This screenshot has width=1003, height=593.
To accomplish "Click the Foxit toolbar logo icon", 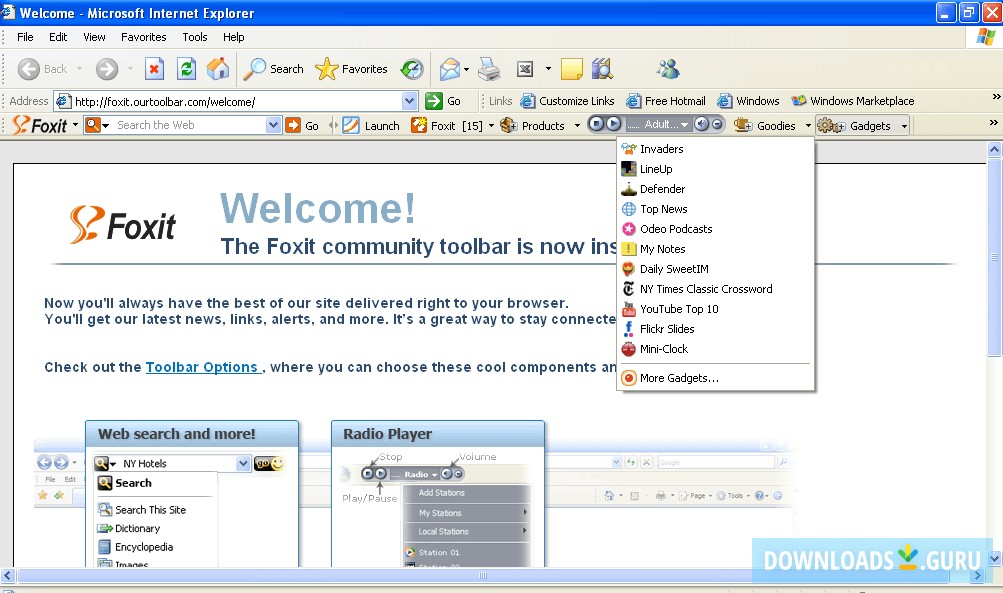I will pyautogui.click(x=20, y=124).
